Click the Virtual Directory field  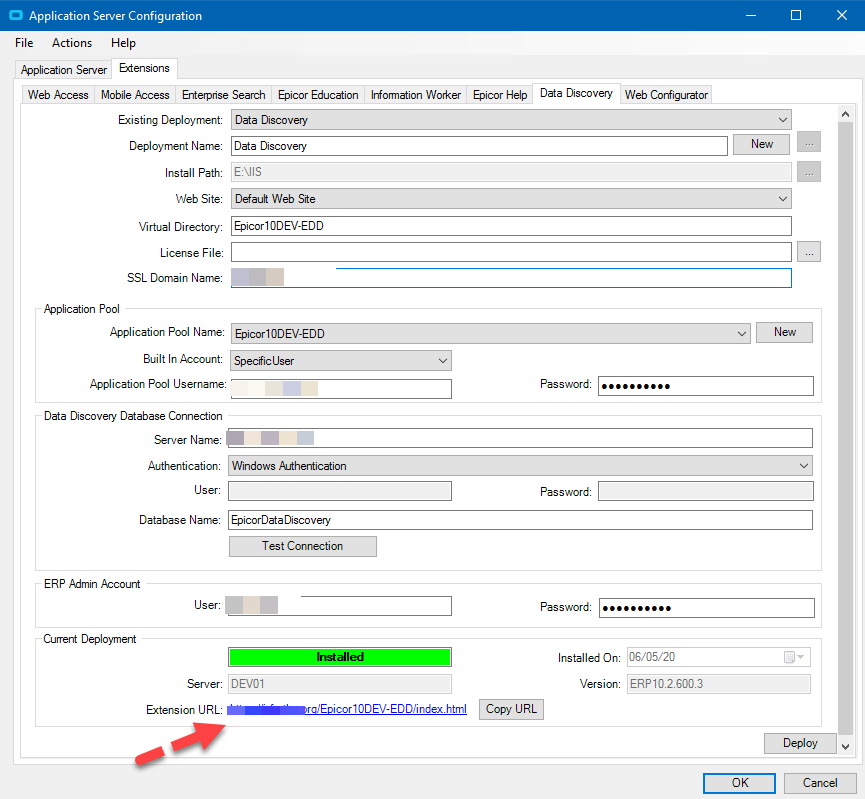[x=511, y=226]
